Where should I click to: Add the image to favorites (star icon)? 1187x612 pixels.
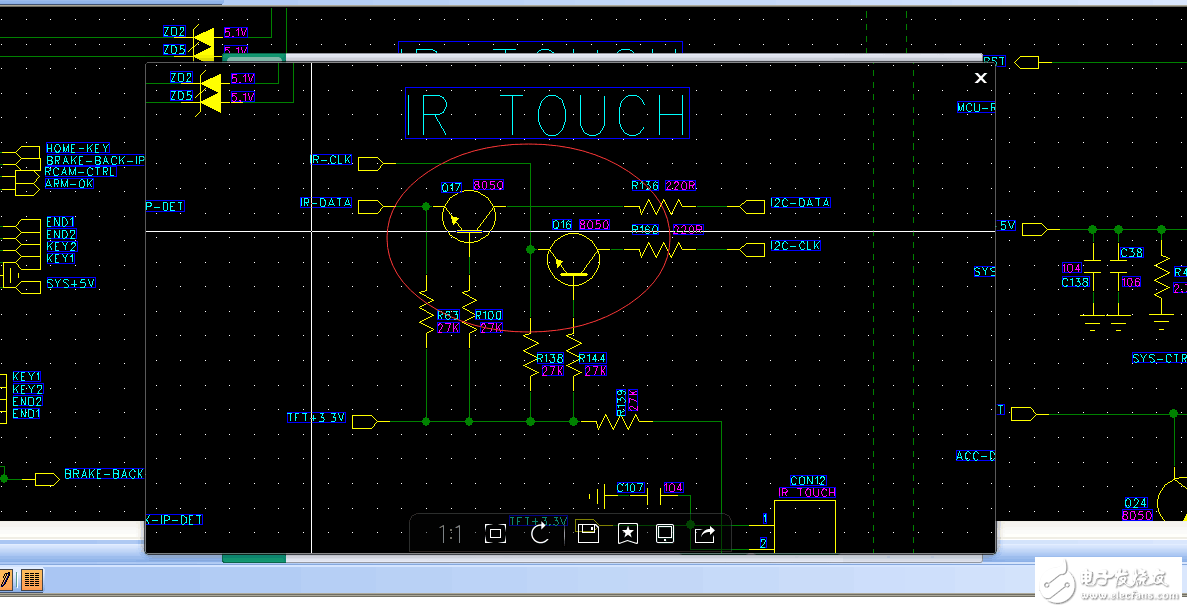tap(628, 534)
